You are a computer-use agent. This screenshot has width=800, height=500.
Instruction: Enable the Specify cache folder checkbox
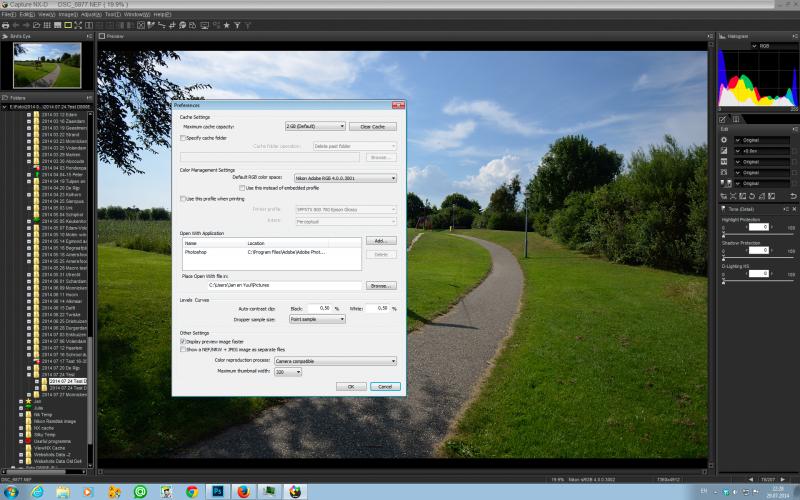(x=183, y=138)
